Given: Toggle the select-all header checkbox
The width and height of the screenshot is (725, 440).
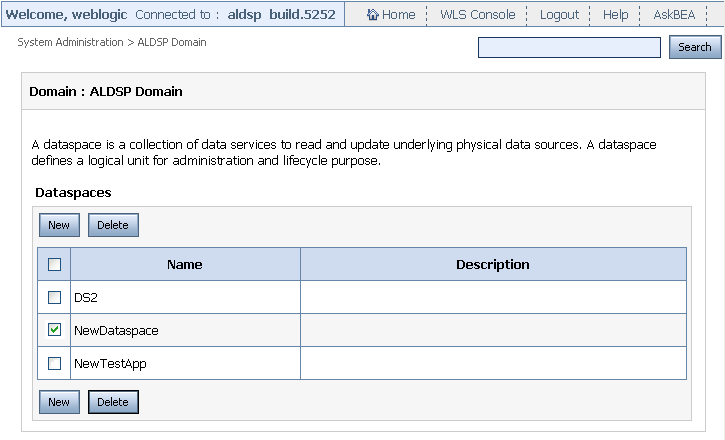Looking at the screenshot, I should click(x=54, y=265).
